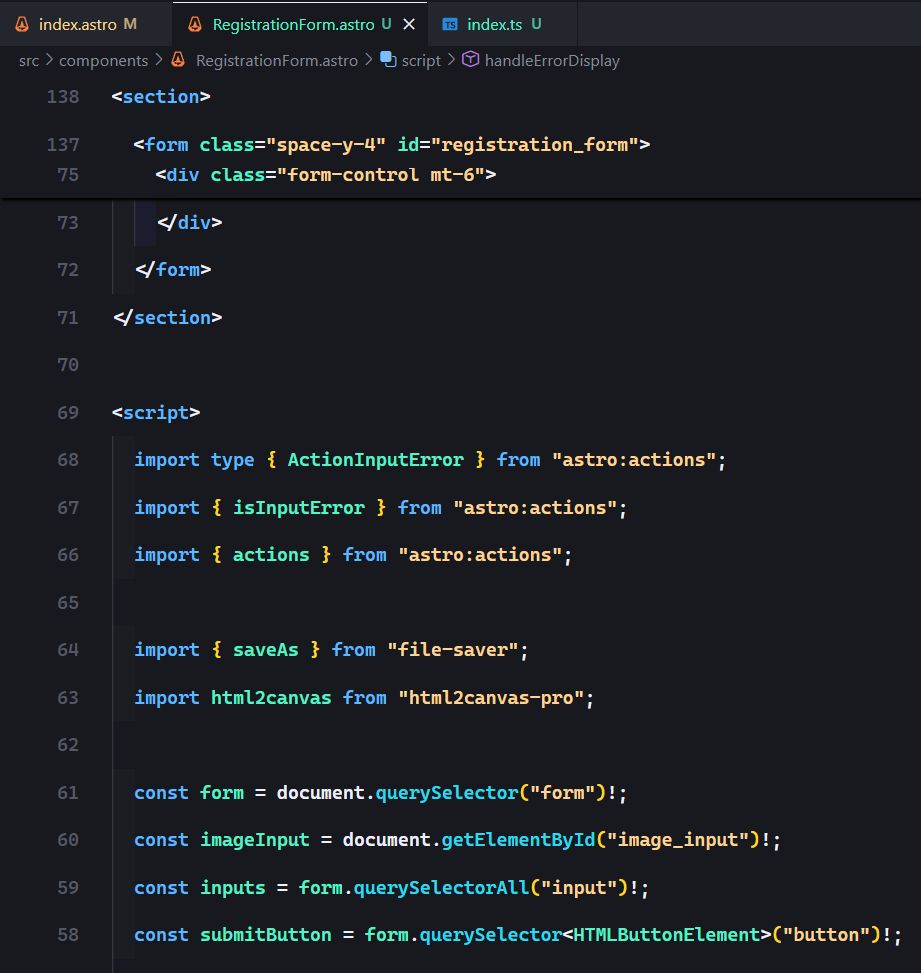The image size is (921, 973).
Task: Click the closing </div> tag
Action: 189,222
